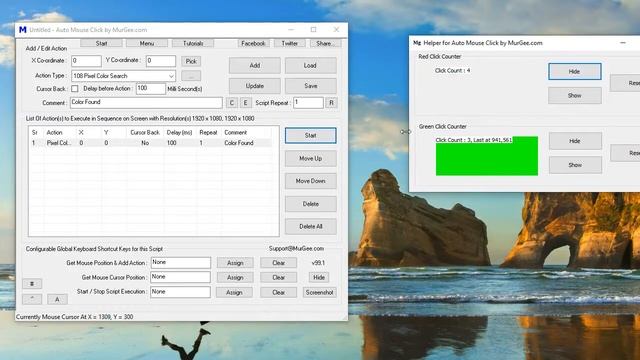Click Assign for Get Mouse Cursor Position
The image size is (640, 360).
pos(235,278)
